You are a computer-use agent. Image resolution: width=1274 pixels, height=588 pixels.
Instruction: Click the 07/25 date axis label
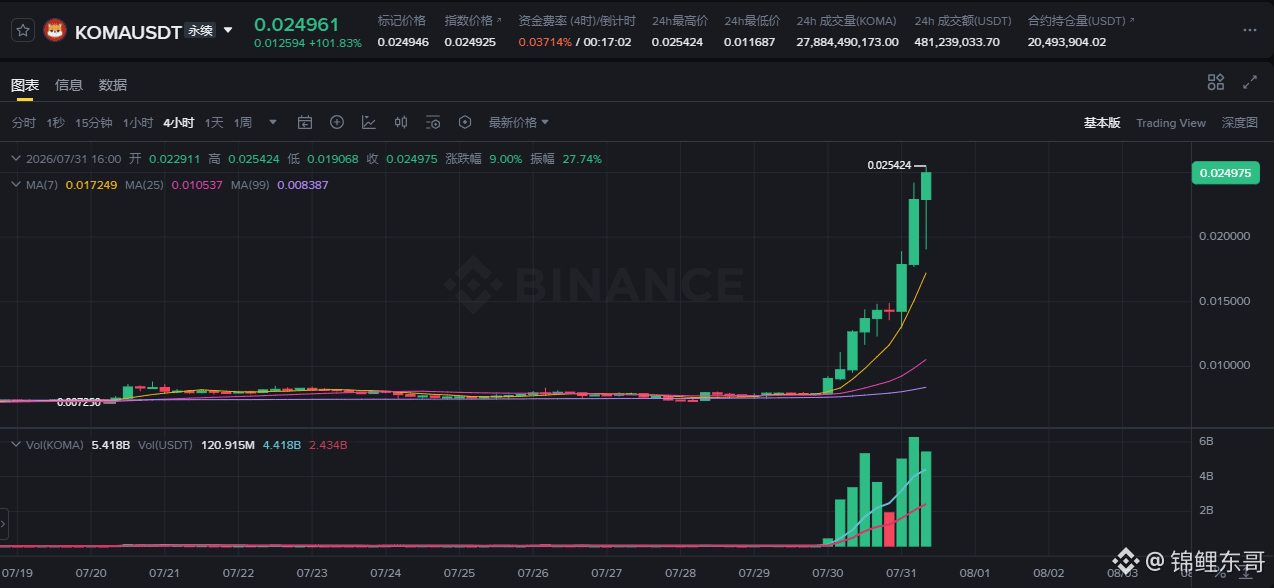459,574
